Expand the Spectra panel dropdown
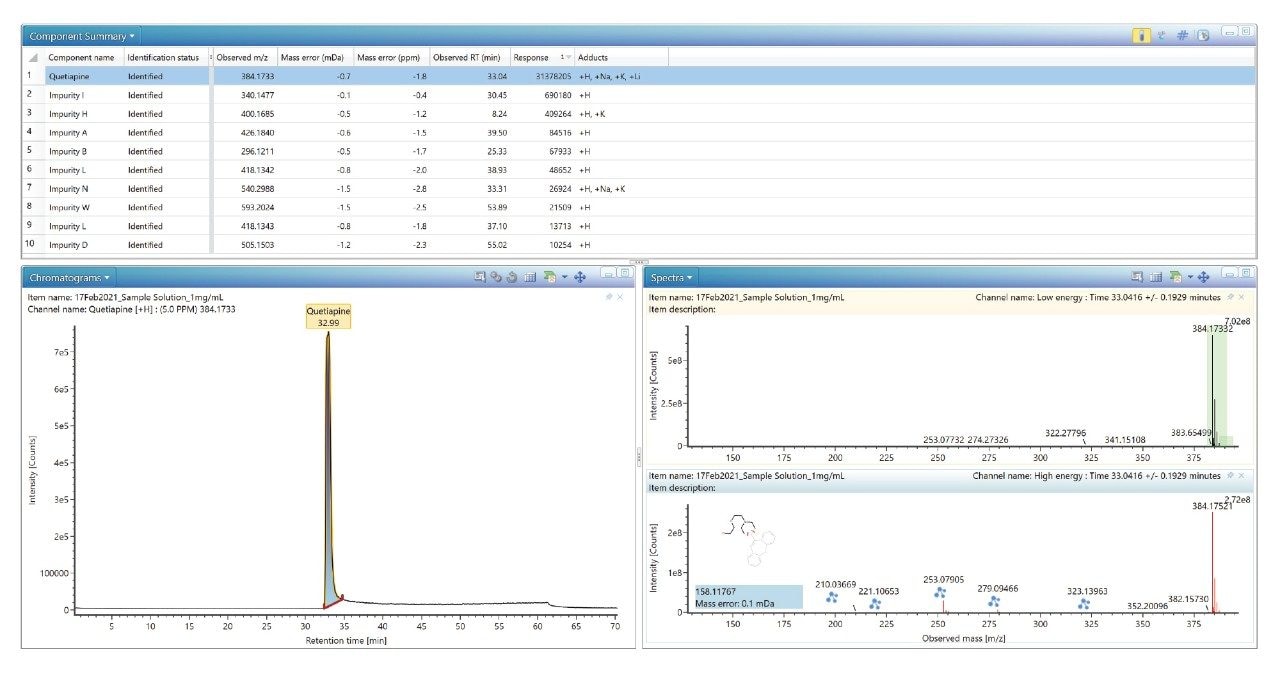 click(x=689, y=277)
